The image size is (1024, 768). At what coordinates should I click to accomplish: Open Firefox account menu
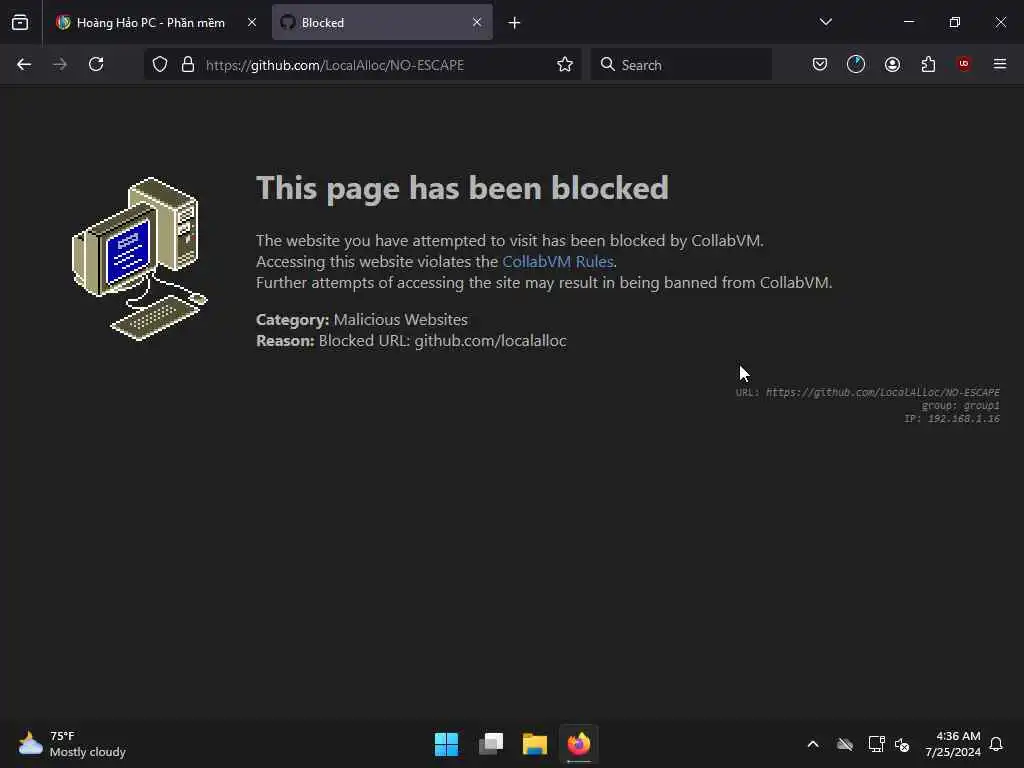click(x=892, y=64)
